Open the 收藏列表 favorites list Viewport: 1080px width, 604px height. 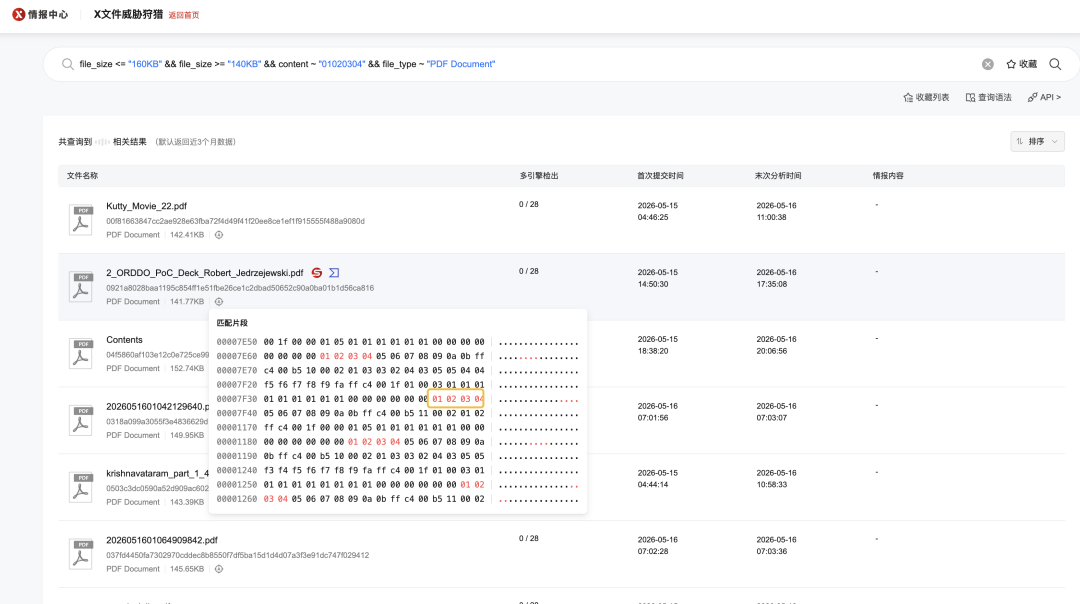coord(926,97)
